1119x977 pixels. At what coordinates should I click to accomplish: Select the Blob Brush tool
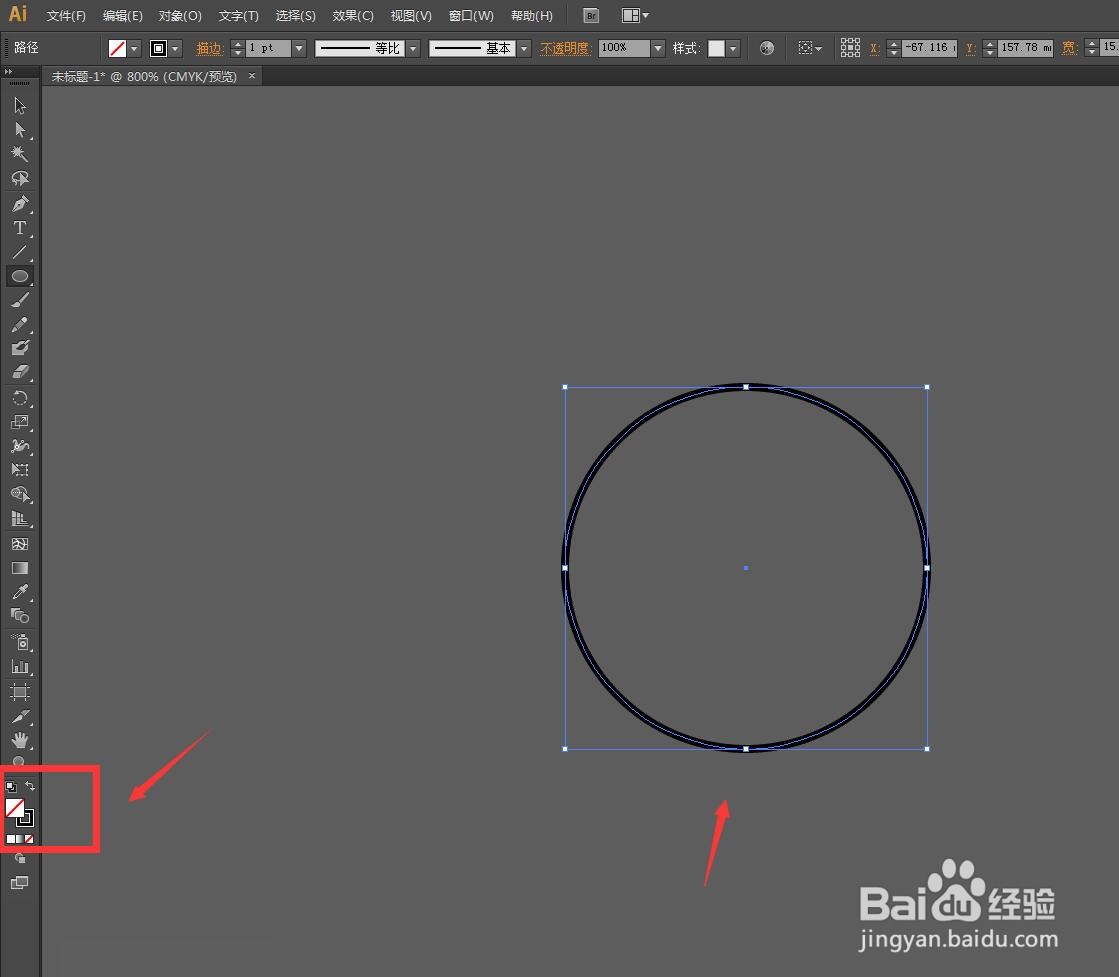[20, 348]
